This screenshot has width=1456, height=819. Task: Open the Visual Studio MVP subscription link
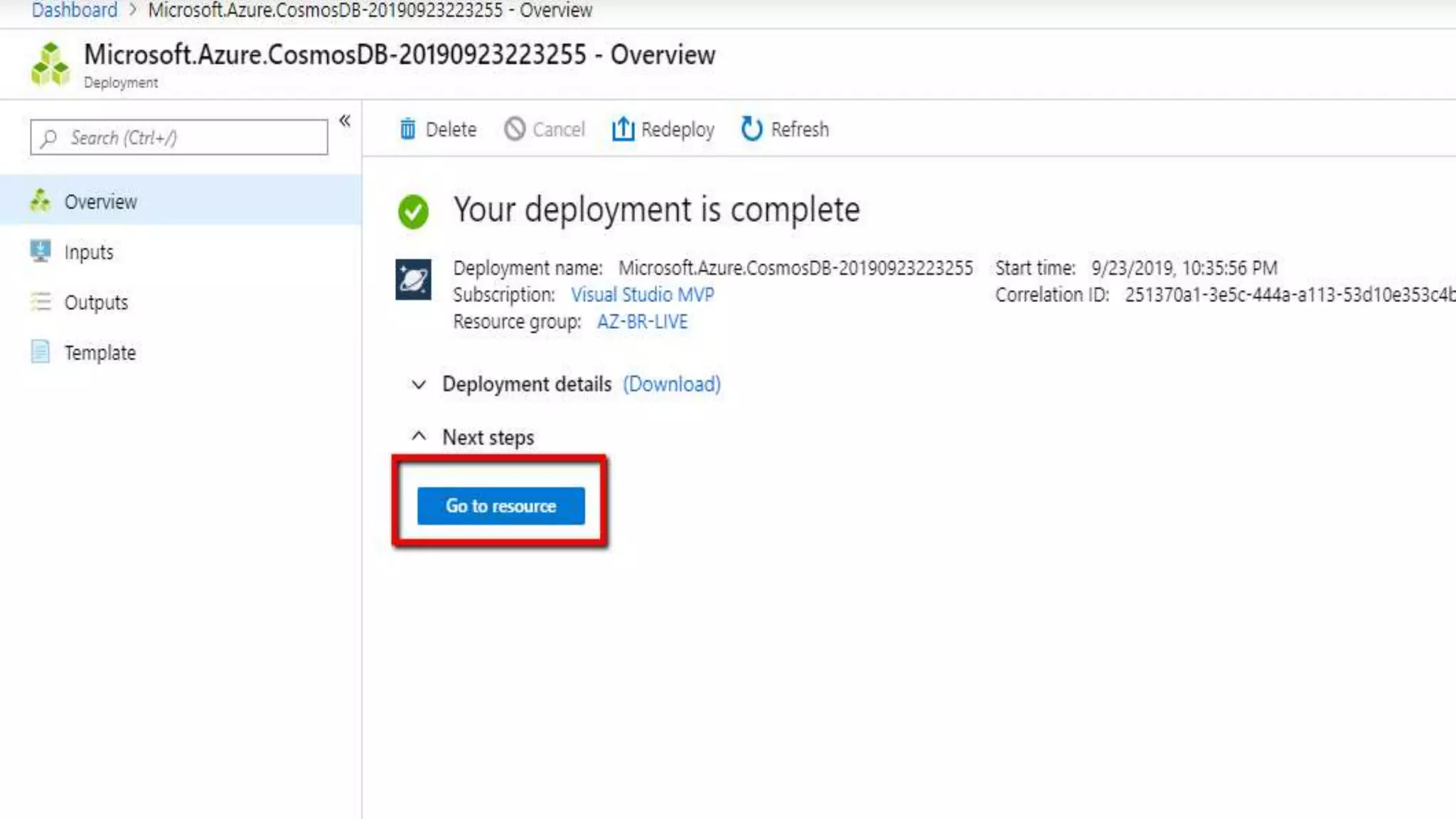642,295
